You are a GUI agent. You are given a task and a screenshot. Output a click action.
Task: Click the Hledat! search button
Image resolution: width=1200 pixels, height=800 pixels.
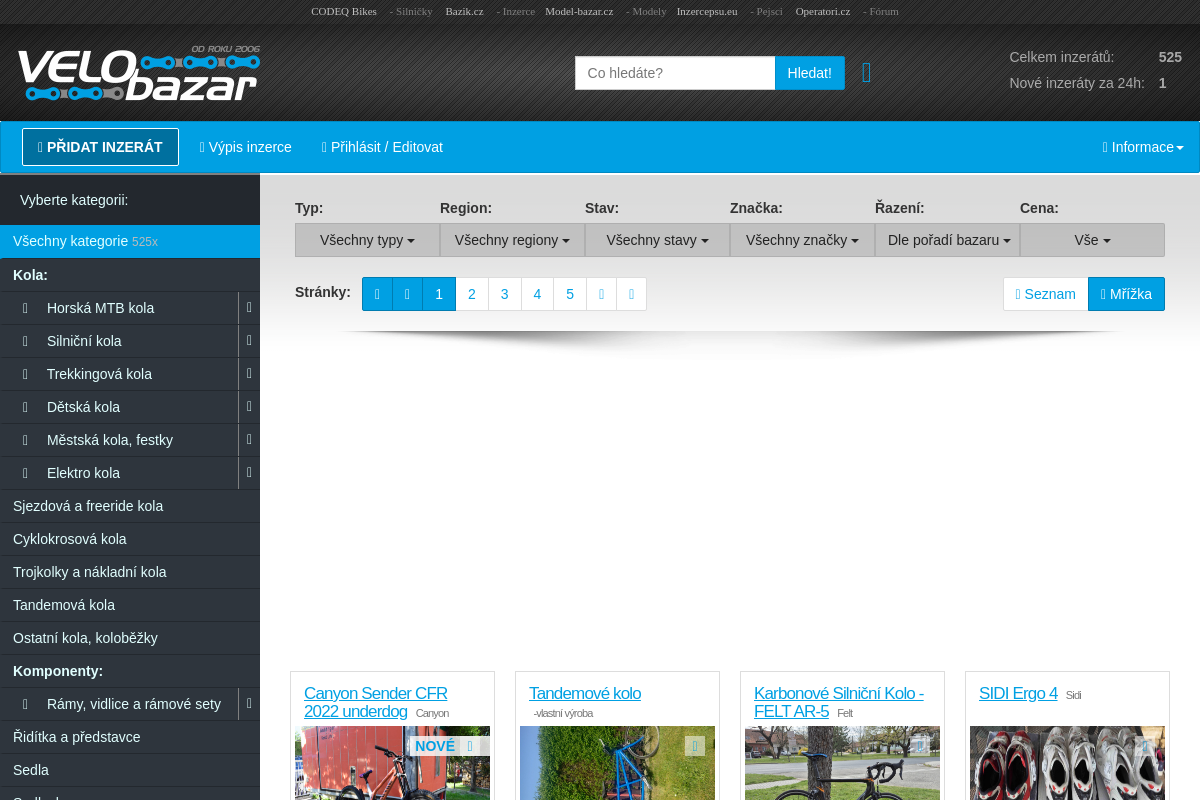[x=809, y=73]
